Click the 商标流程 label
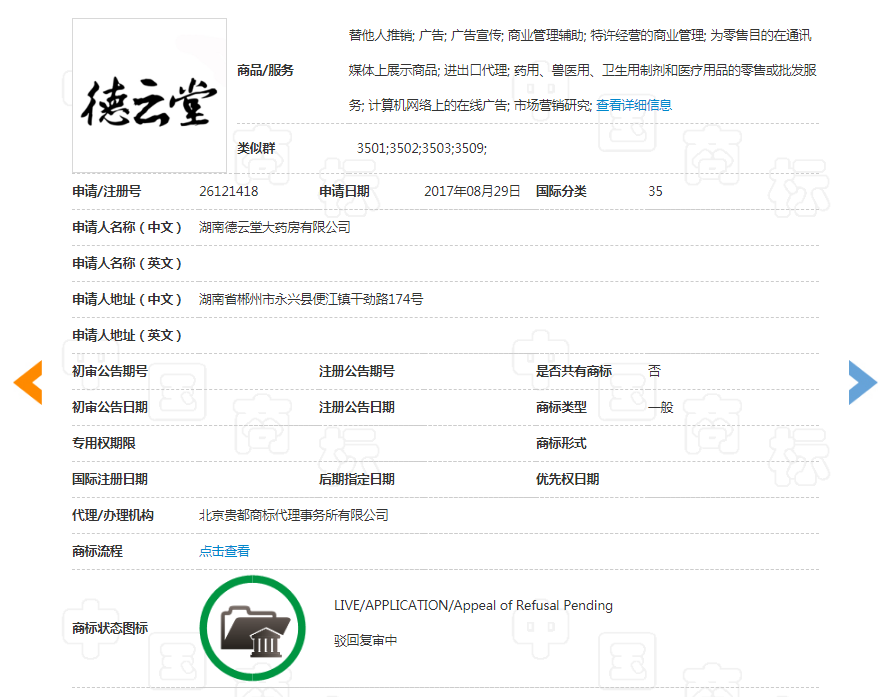Viewport: 891px width, 697px height. pos(97,551)
